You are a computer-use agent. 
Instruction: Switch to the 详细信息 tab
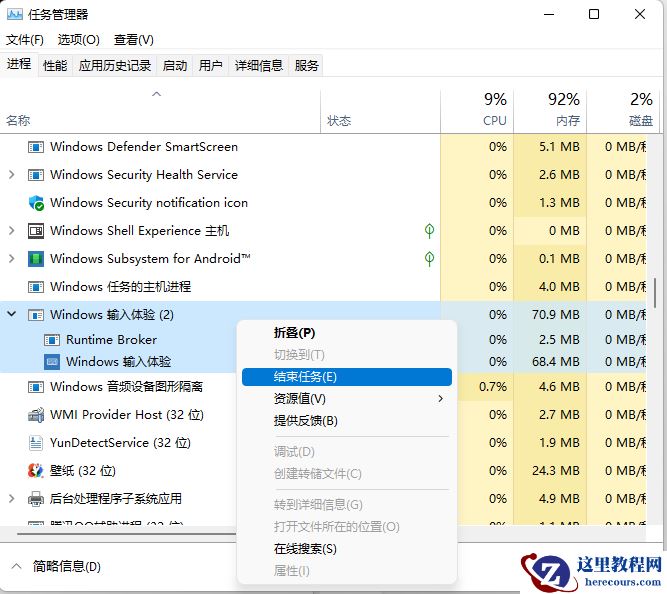point(259,66)
